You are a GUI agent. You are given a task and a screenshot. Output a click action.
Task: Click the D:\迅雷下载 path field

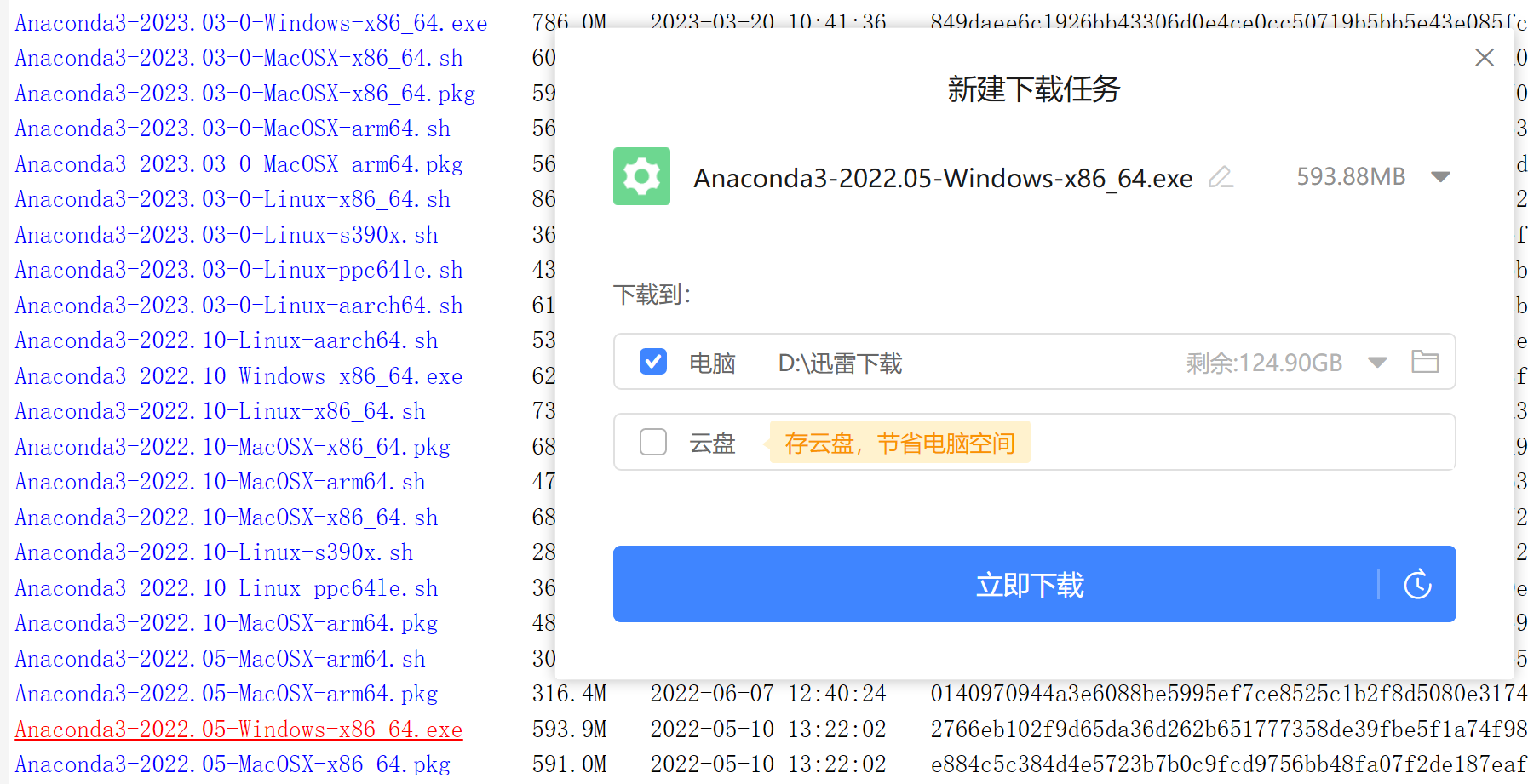[840, 363]
